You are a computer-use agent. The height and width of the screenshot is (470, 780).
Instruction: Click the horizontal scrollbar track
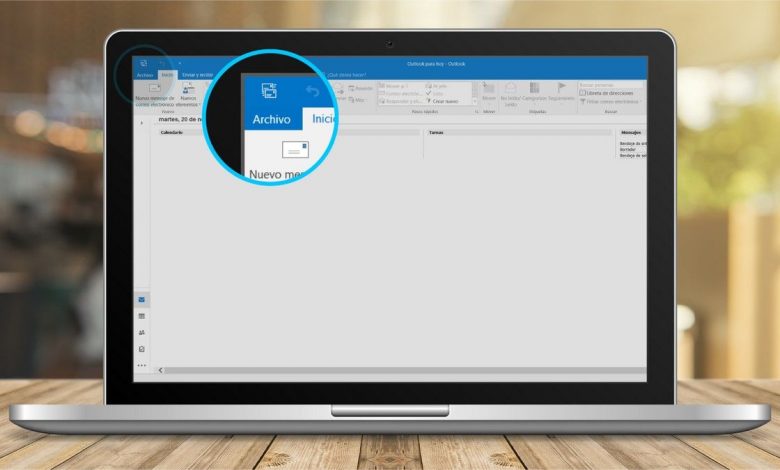pos(405,371)
